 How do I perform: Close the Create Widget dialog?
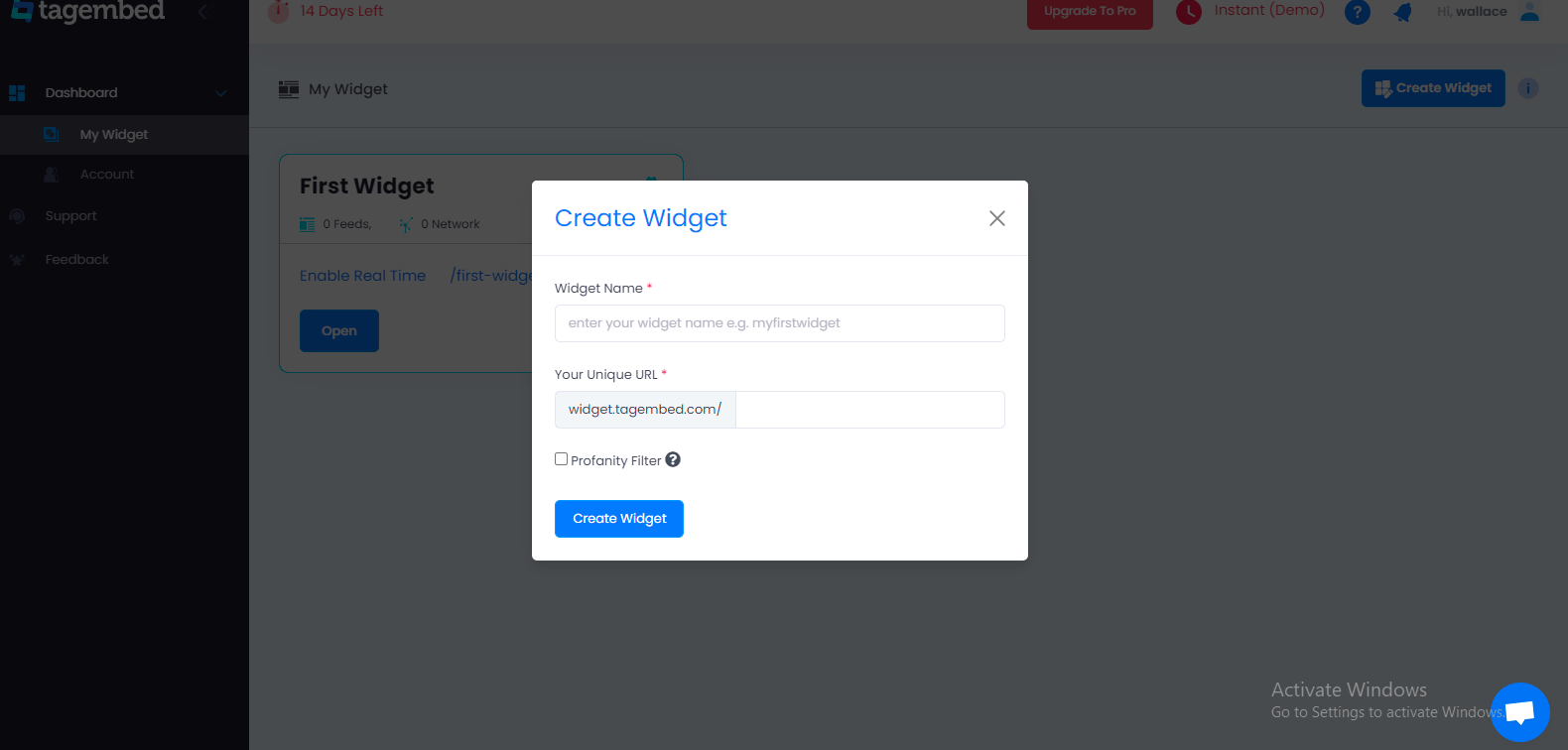click(997, 218)
